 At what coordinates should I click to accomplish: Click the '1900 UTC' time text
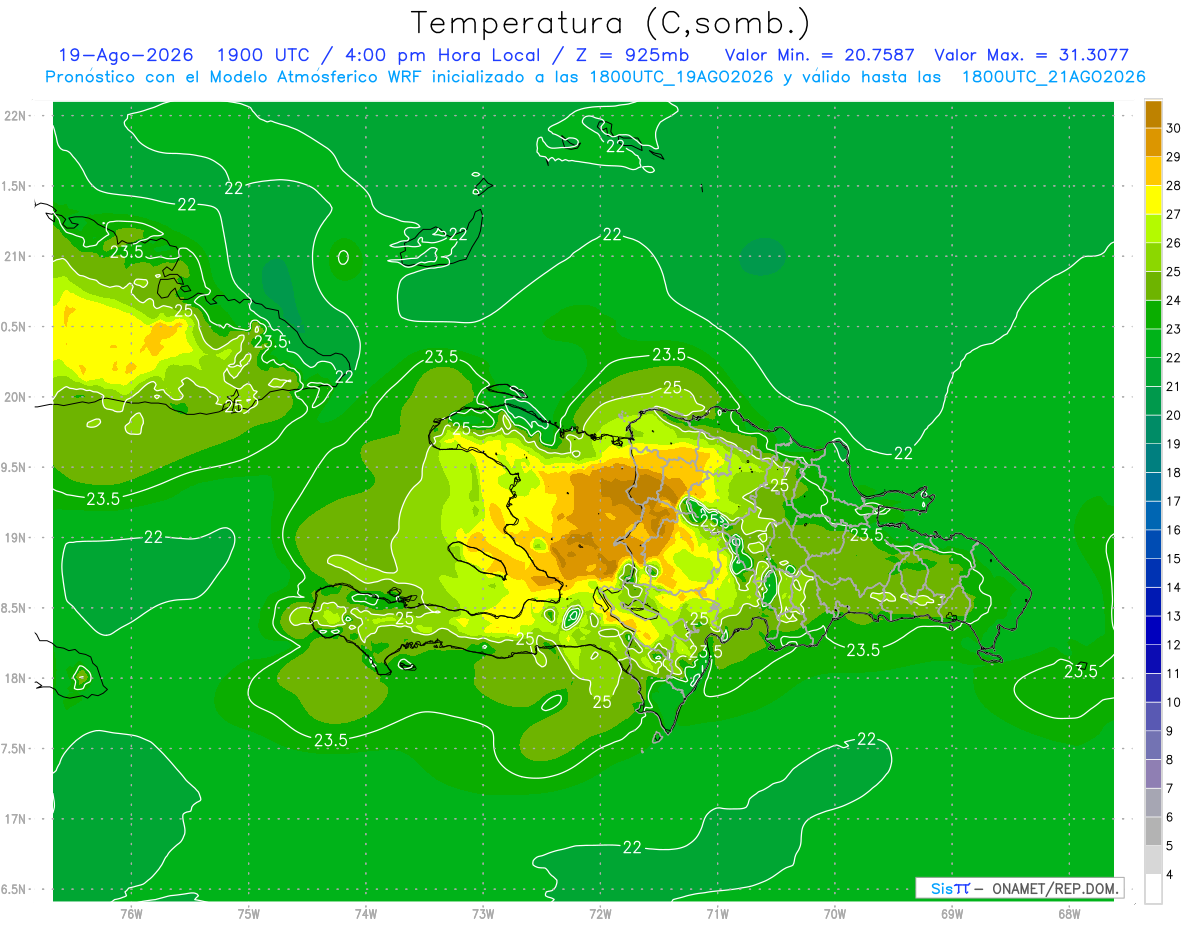tap(264, 55)
